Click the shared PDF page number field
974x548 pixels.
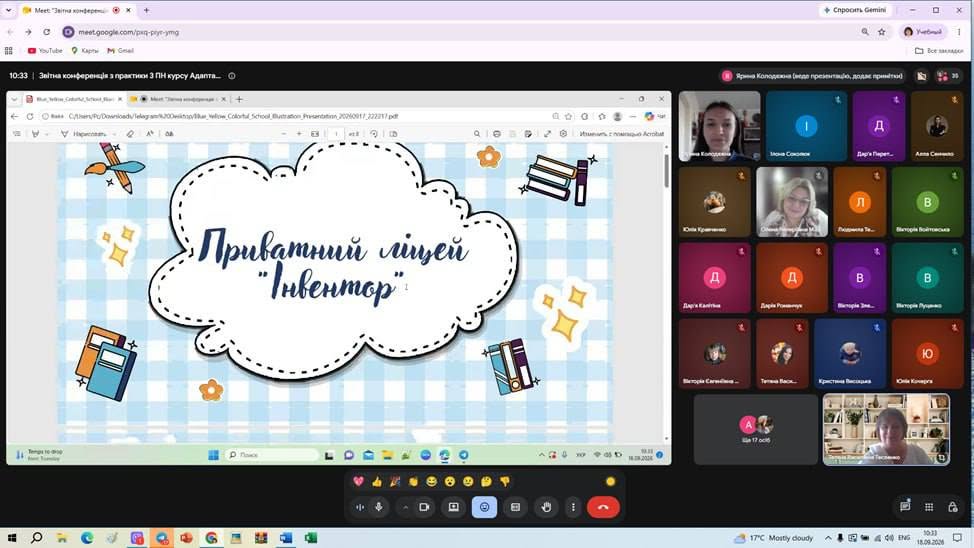coord(336,134)
